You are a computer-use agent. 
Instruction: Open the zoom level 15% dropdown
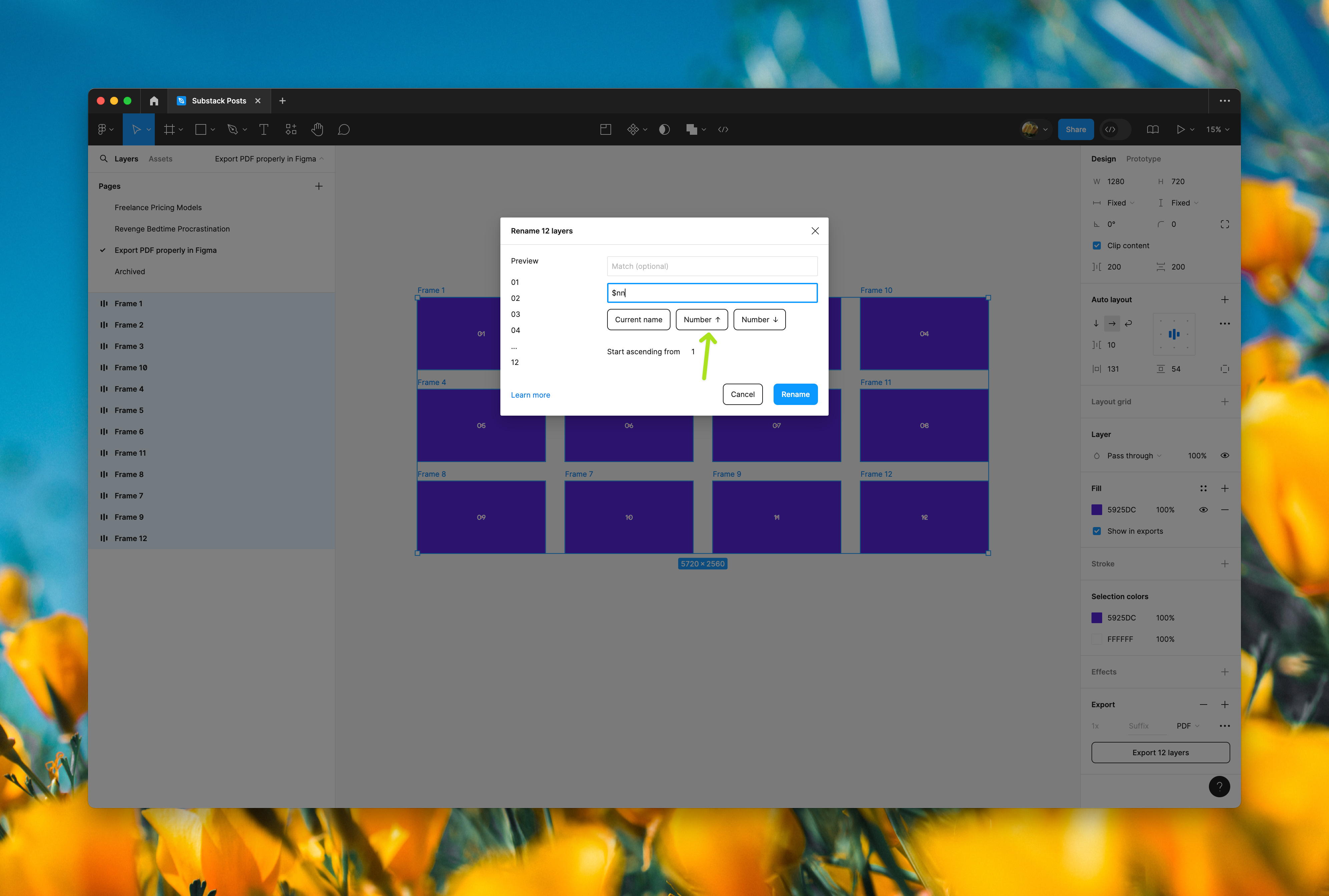point(1218,130)
